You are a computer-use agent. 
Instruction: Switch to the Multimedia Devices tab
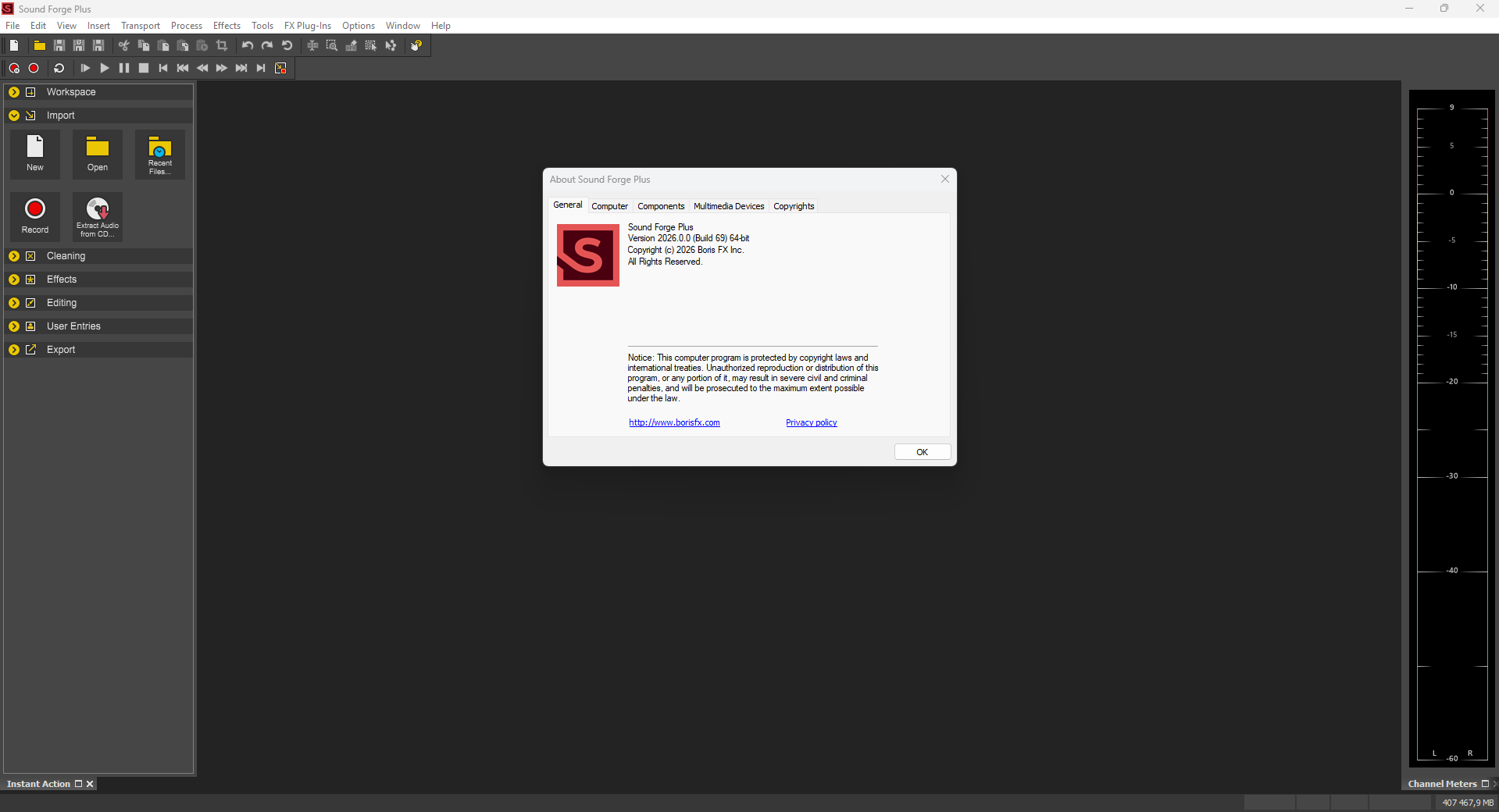click(729, 206)
